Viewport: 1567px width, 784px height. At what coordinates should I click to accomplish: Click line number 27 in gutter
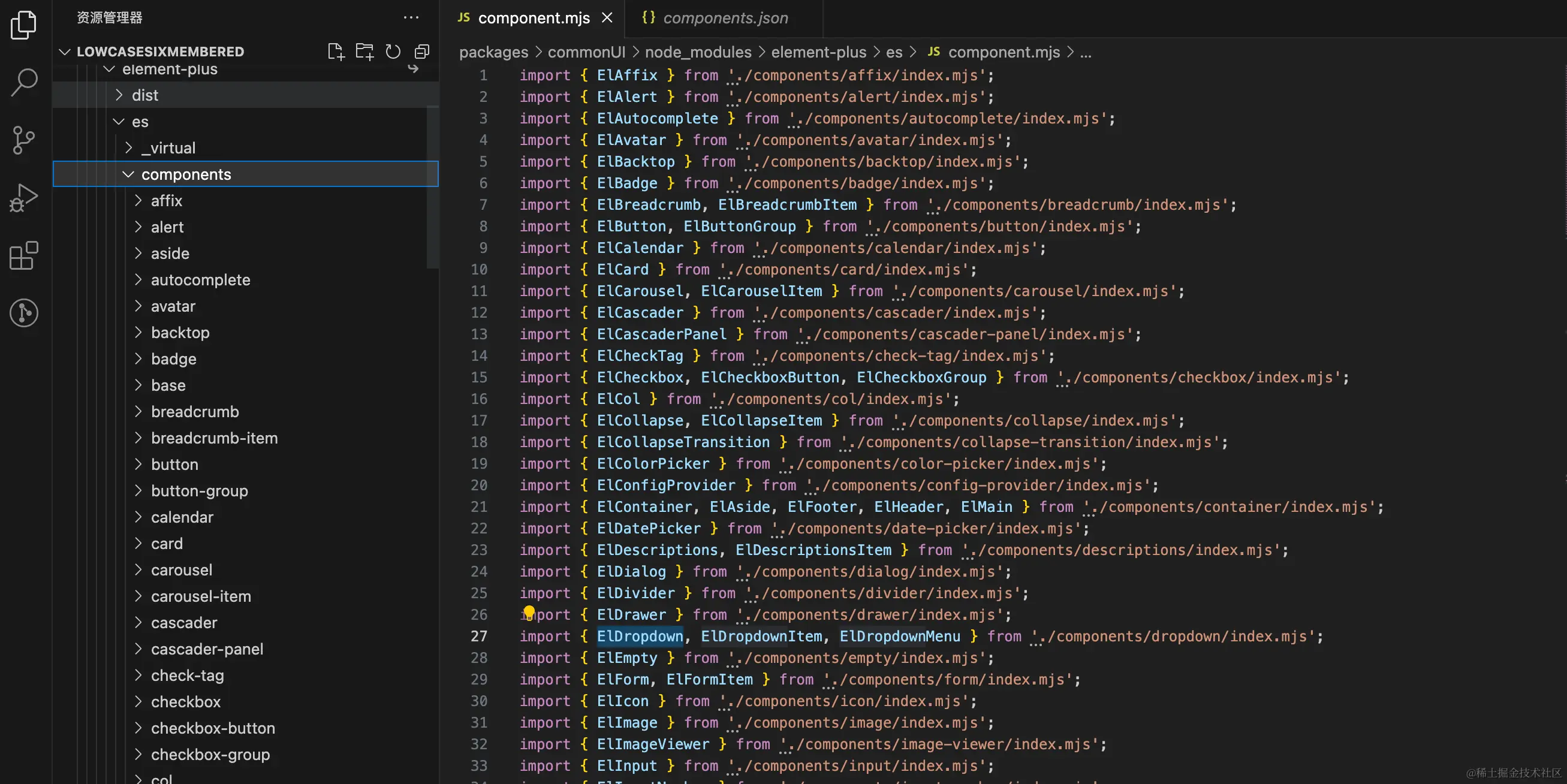479,636
